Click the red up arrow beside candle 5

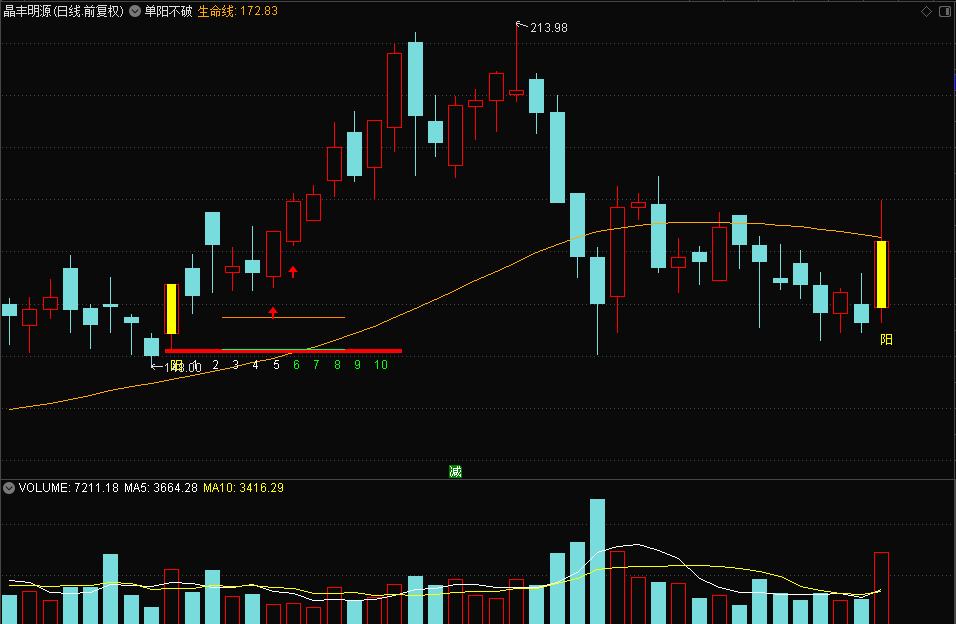[x=293, y=271]
